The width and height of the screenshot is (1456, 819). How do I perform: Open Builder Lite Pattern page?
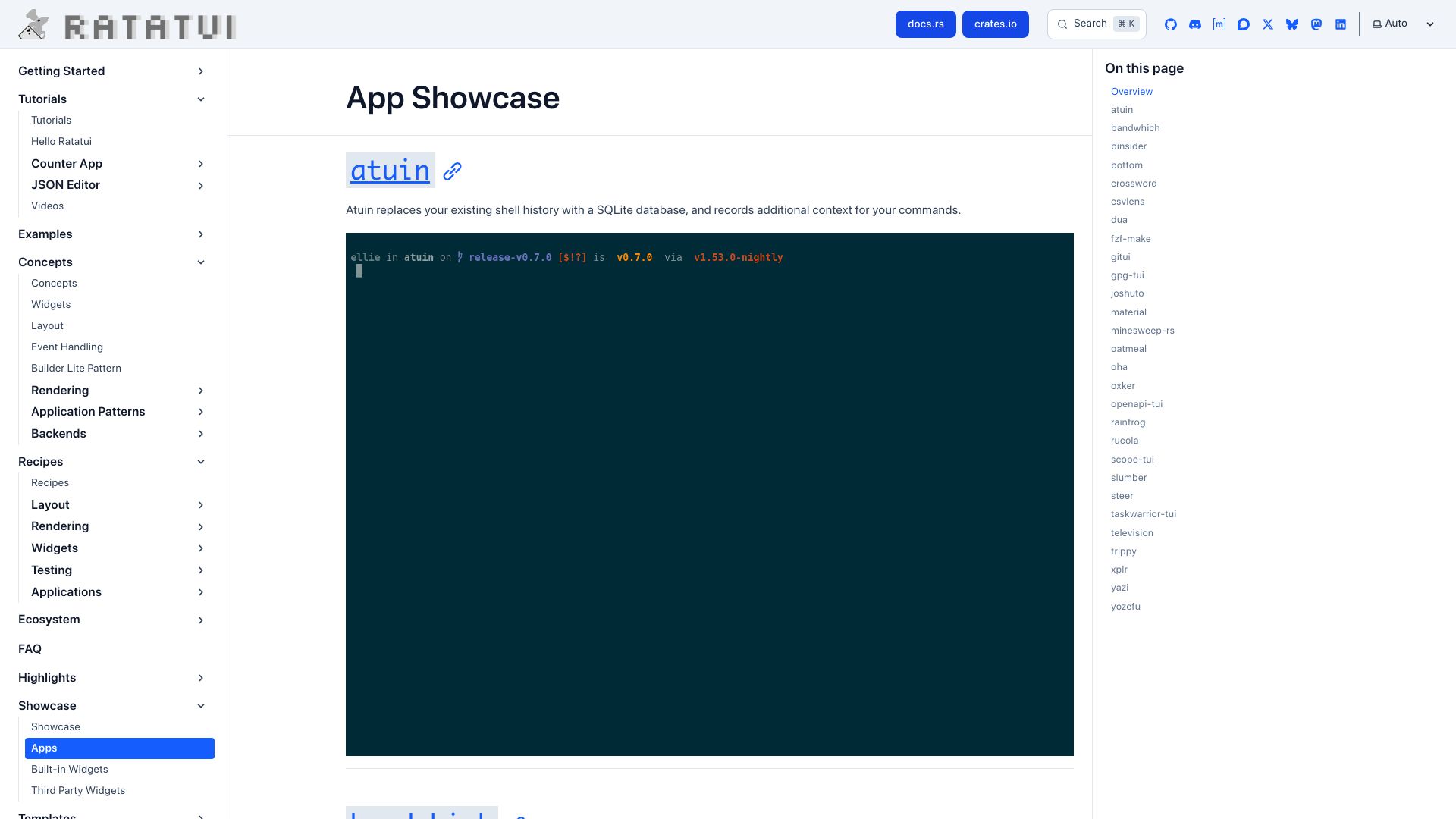76,369
